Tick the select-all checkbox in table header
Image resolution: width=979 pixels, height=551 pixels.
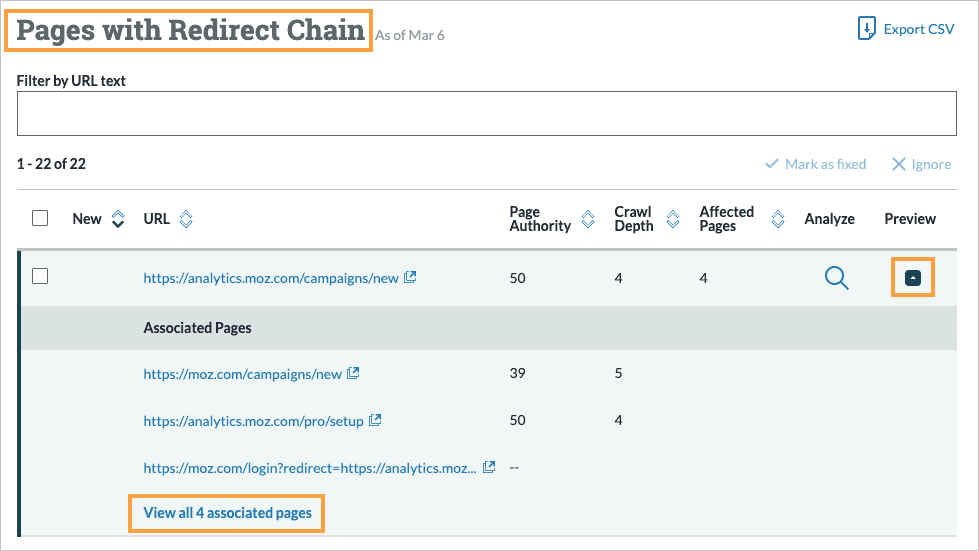[40, 218]
